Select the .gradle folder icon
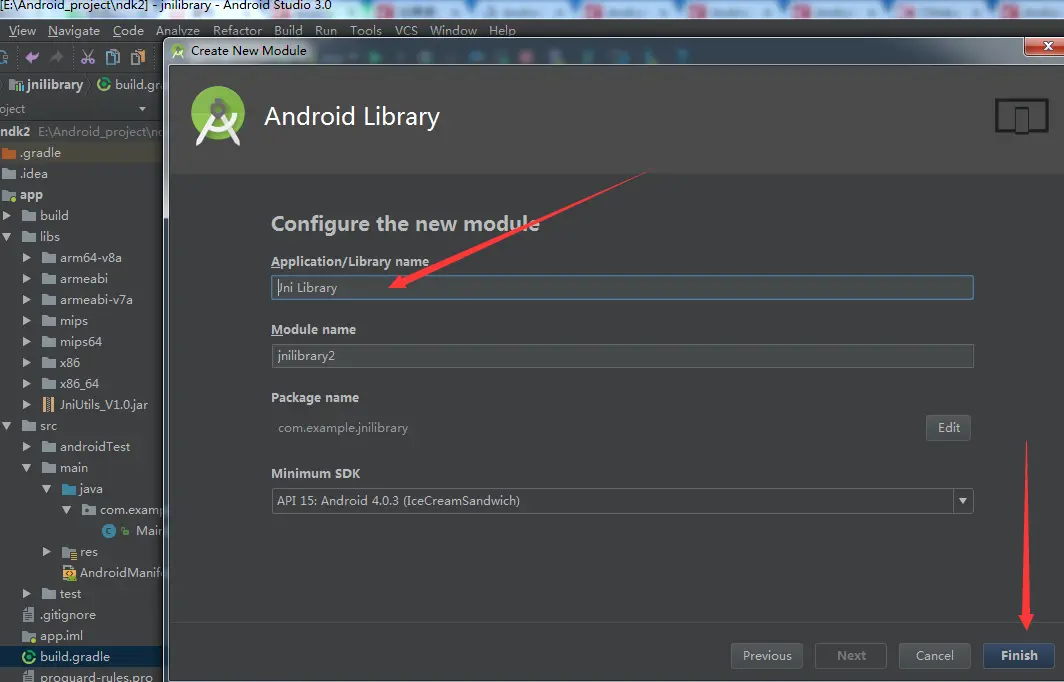Viewport: 1064px width, 682px height. click(x=9, y=153)
